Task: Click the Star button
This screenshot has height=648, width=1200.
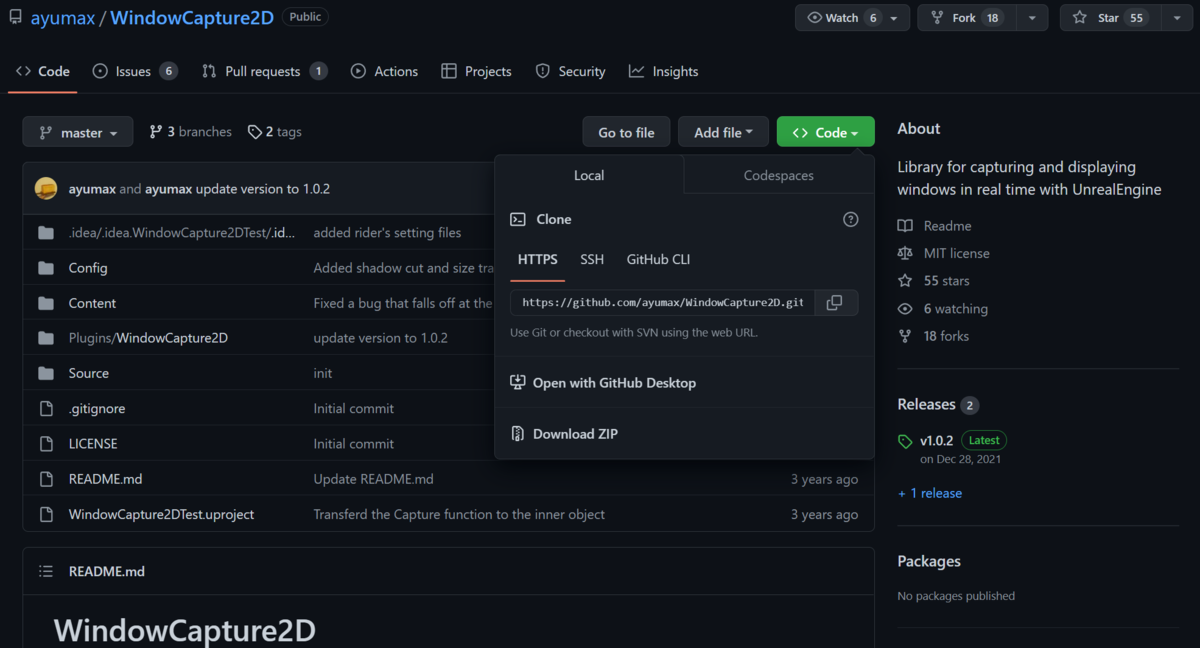Action: click(1109, 18)
